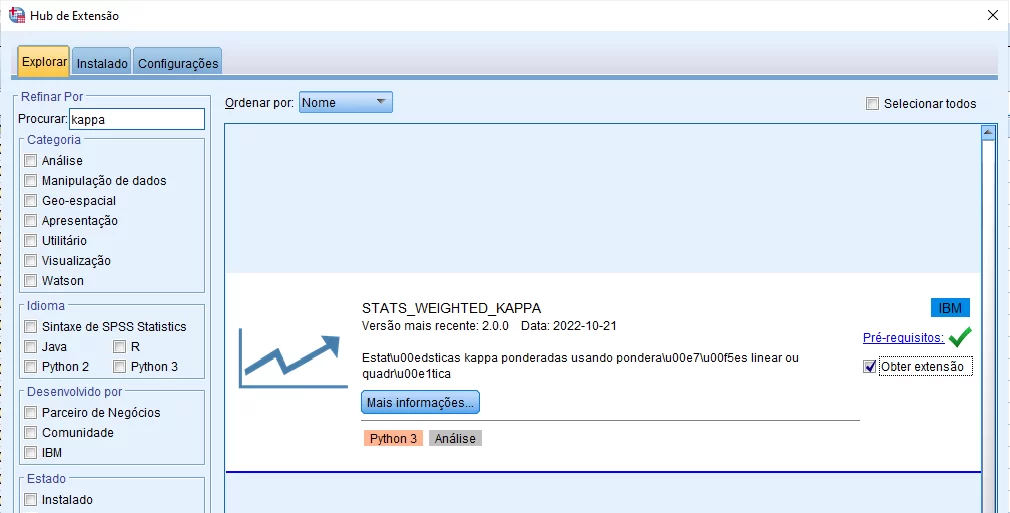
Task: Check the Análise category filter
Action: tap(30, 160)
